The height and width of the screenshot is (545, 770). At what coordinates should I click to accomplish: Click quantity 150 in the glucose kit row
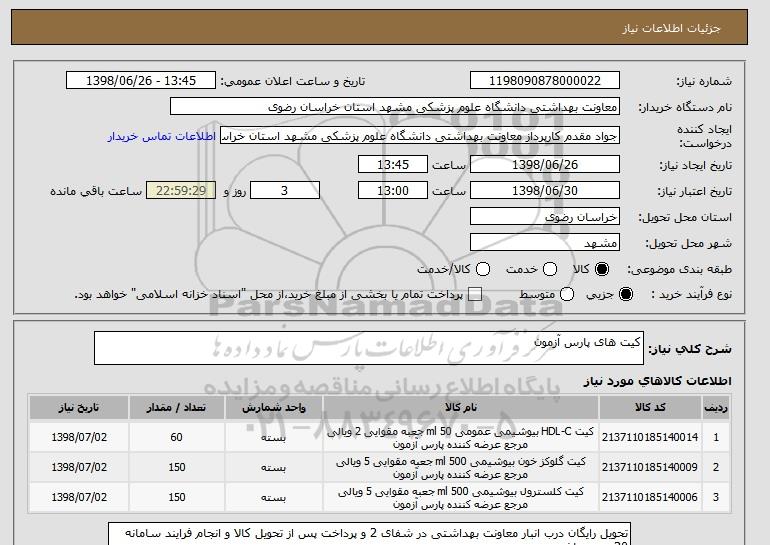(x=177, y=467)
